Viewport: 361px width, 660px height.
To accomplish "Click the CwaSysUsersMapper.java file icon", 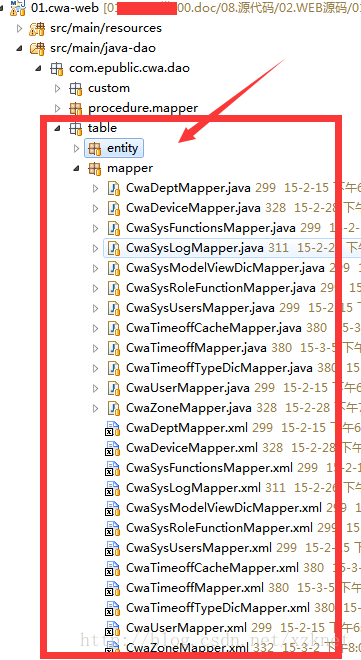I will (x=114, y=309).
